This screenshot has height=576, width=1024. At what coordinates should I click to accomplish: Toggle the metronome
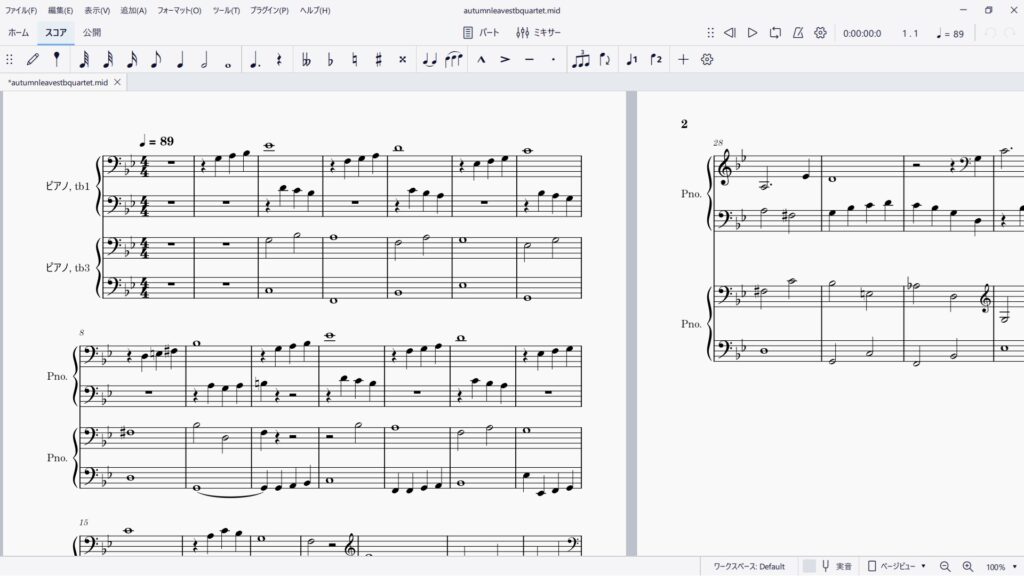click(x=798, y=33)
